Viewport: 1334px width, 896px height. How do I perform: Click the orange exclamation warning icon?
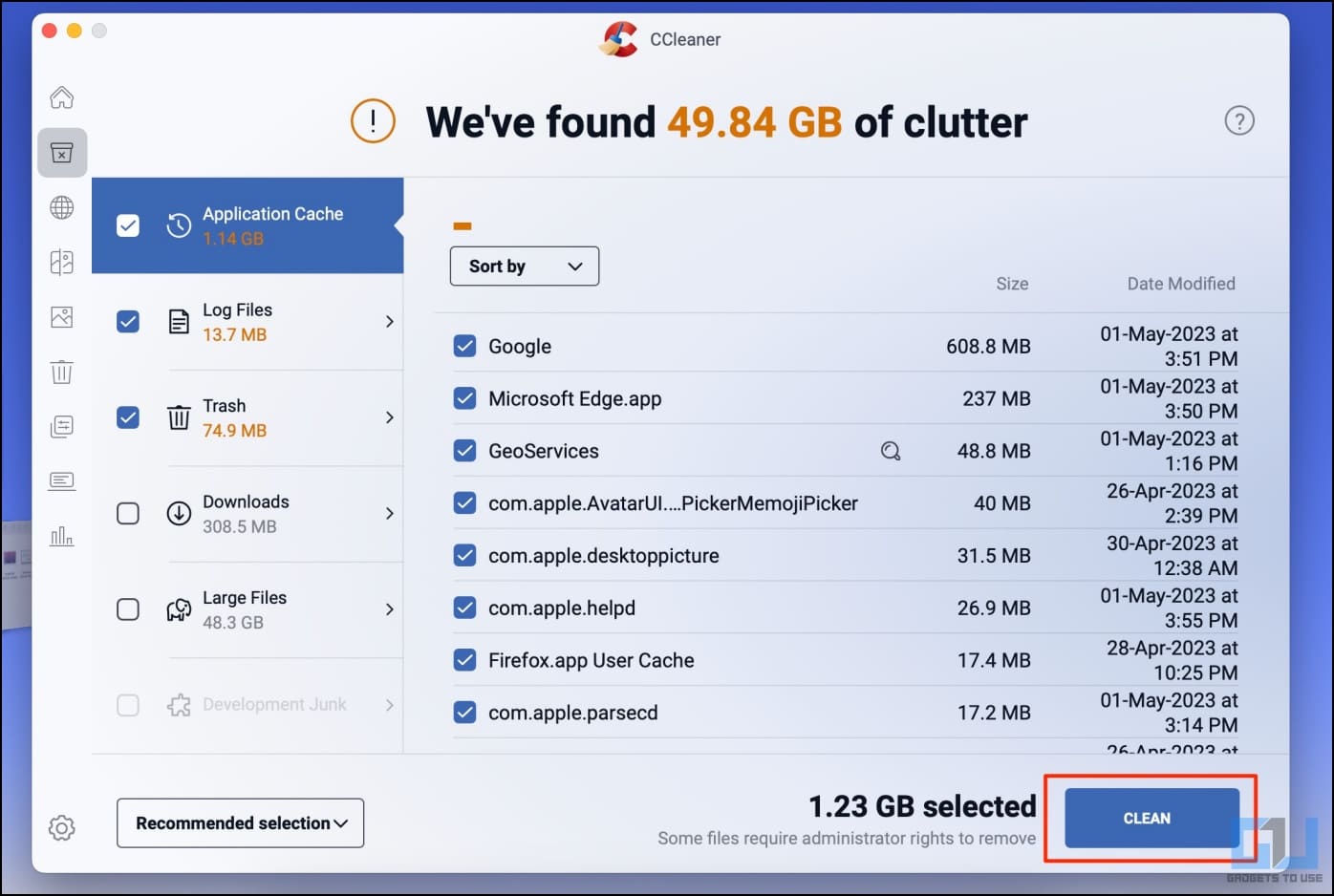point(373,121)
